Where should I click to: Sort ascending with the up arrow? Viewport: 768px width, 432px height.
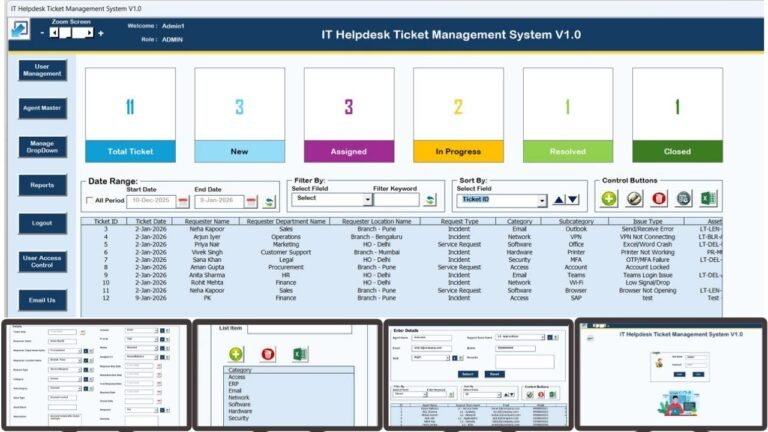[558, 200]
